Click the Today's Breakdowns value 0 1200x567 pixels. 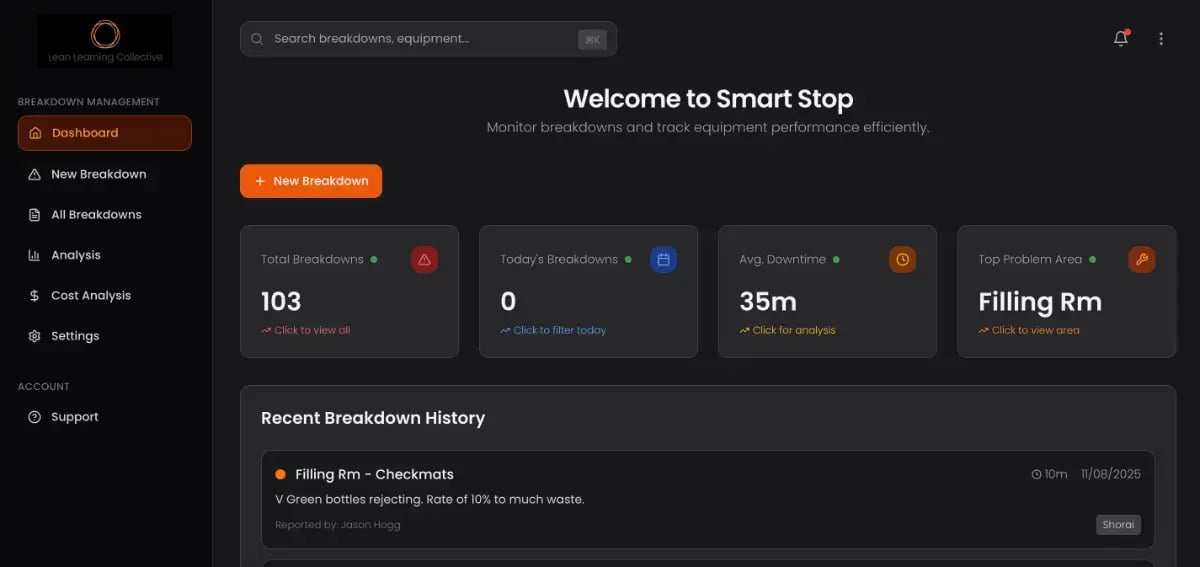point(508,301)
